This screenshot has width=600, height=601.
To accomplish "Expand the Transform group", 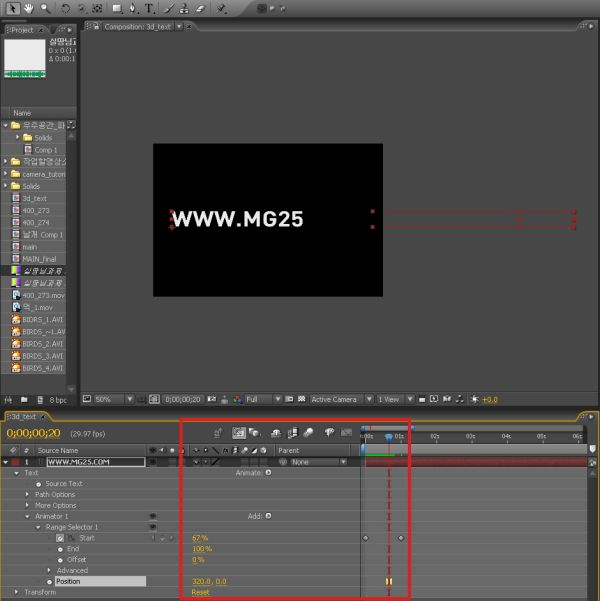I will [x=16, y=592].
